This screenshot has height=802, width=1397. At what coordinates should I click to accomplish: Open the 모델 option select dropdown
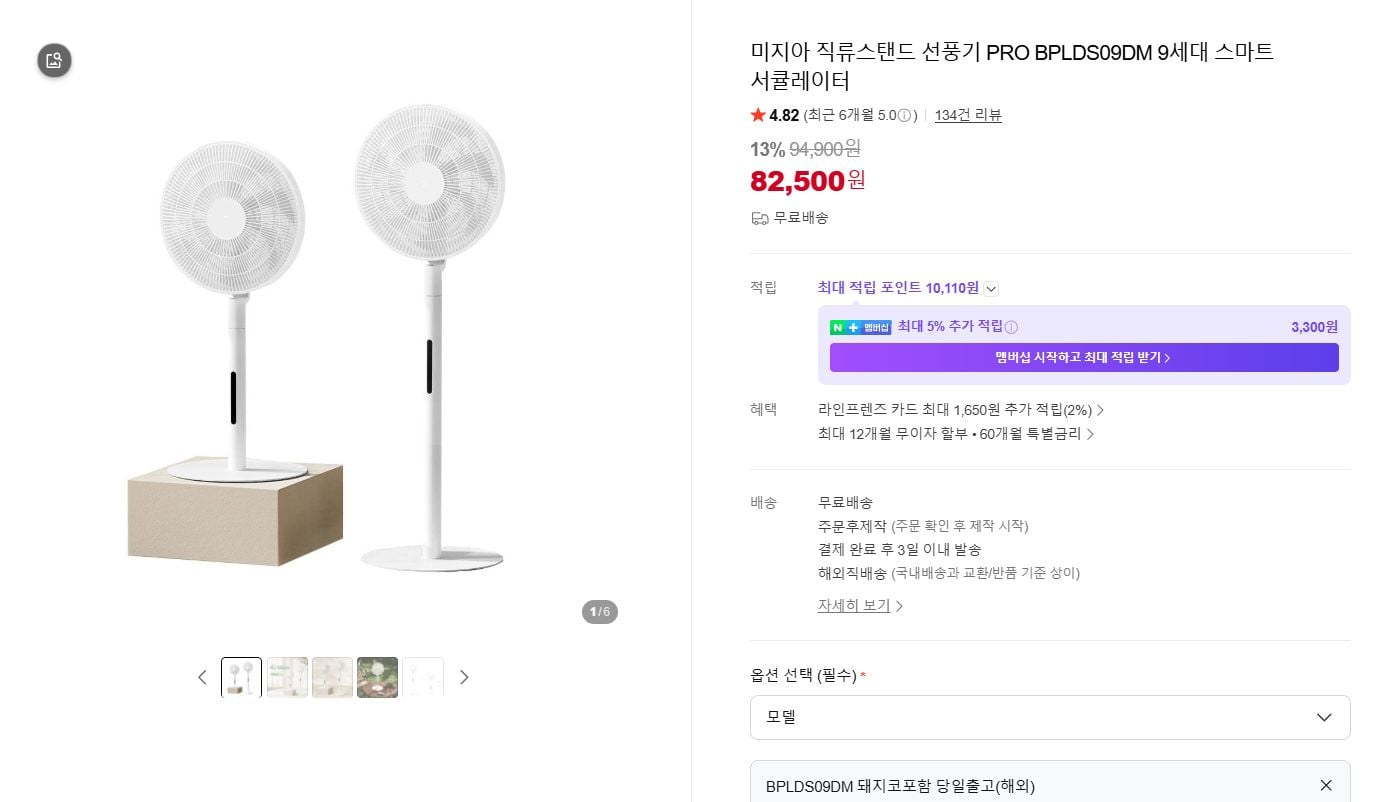(1050, 717)
